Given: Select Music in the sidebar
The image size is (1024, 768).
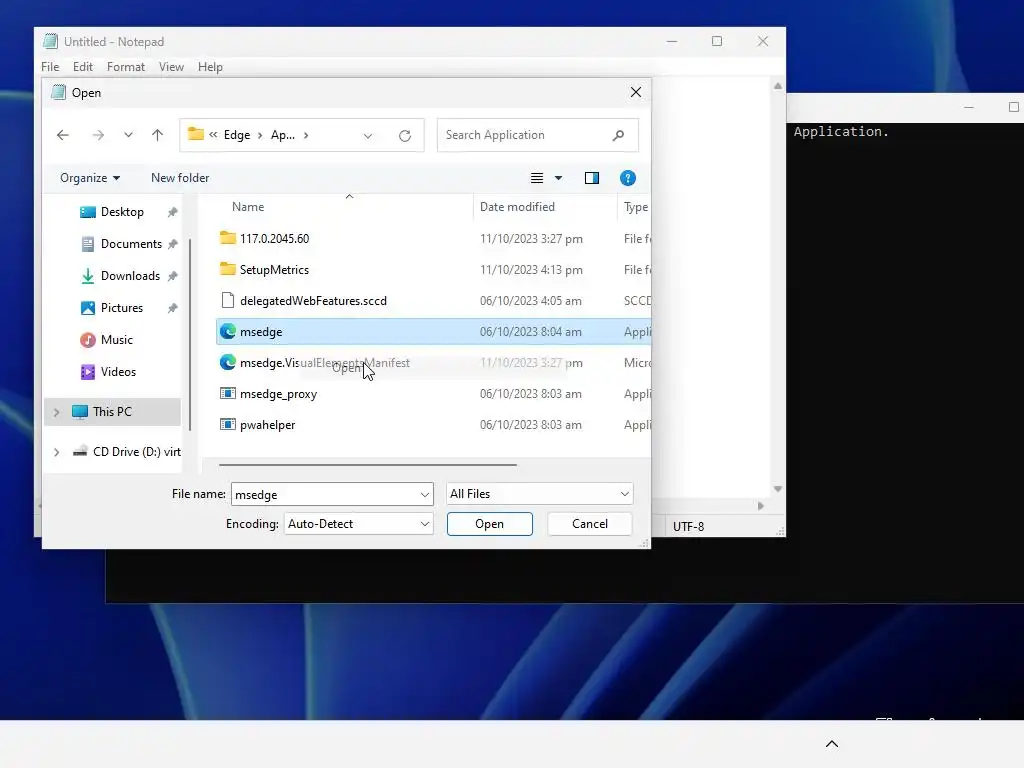Looking at the screenshot, I should [116, 340].
